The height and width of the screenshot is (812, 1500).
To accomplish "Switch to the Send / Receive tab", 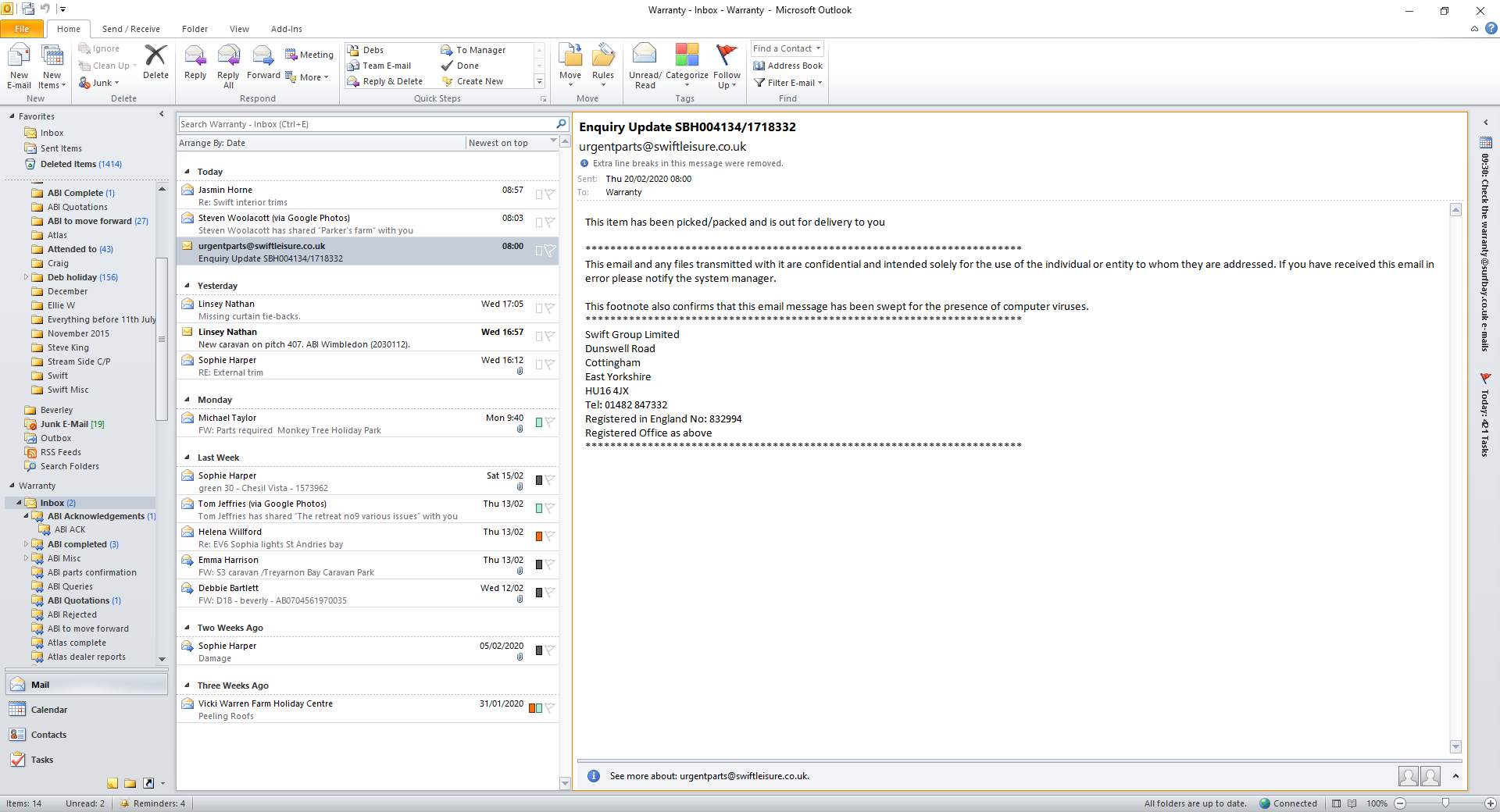I will [x=130, y=29].
